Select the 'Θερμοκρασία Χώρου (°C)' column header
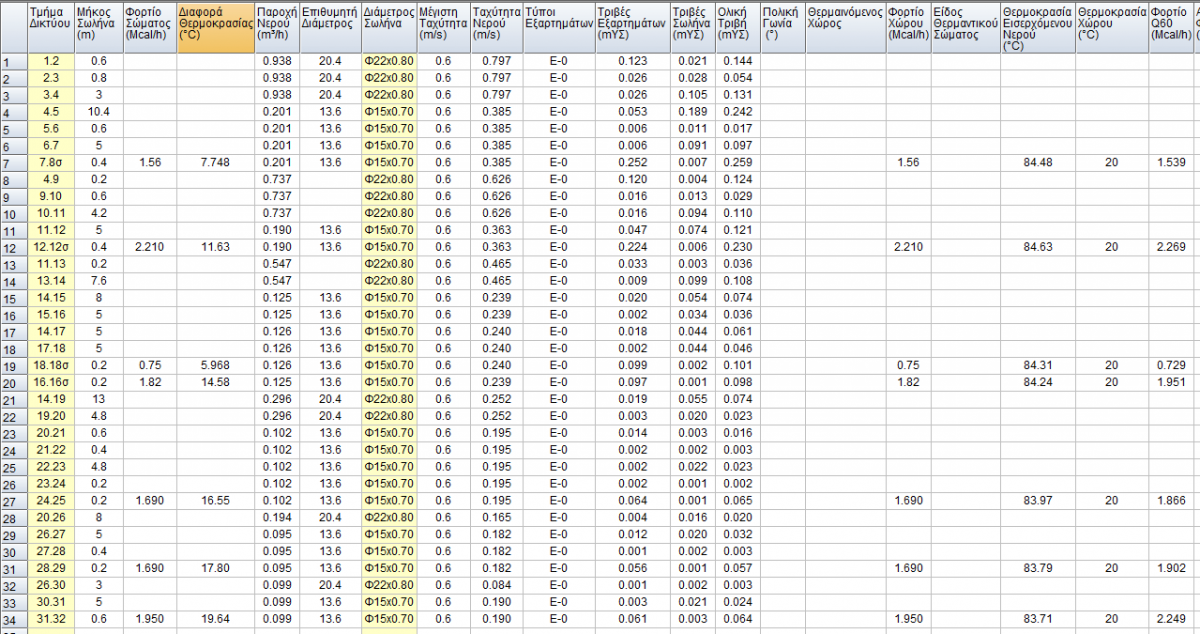The width and height of the screenshot is (1200, 634). pos(1112,27)
